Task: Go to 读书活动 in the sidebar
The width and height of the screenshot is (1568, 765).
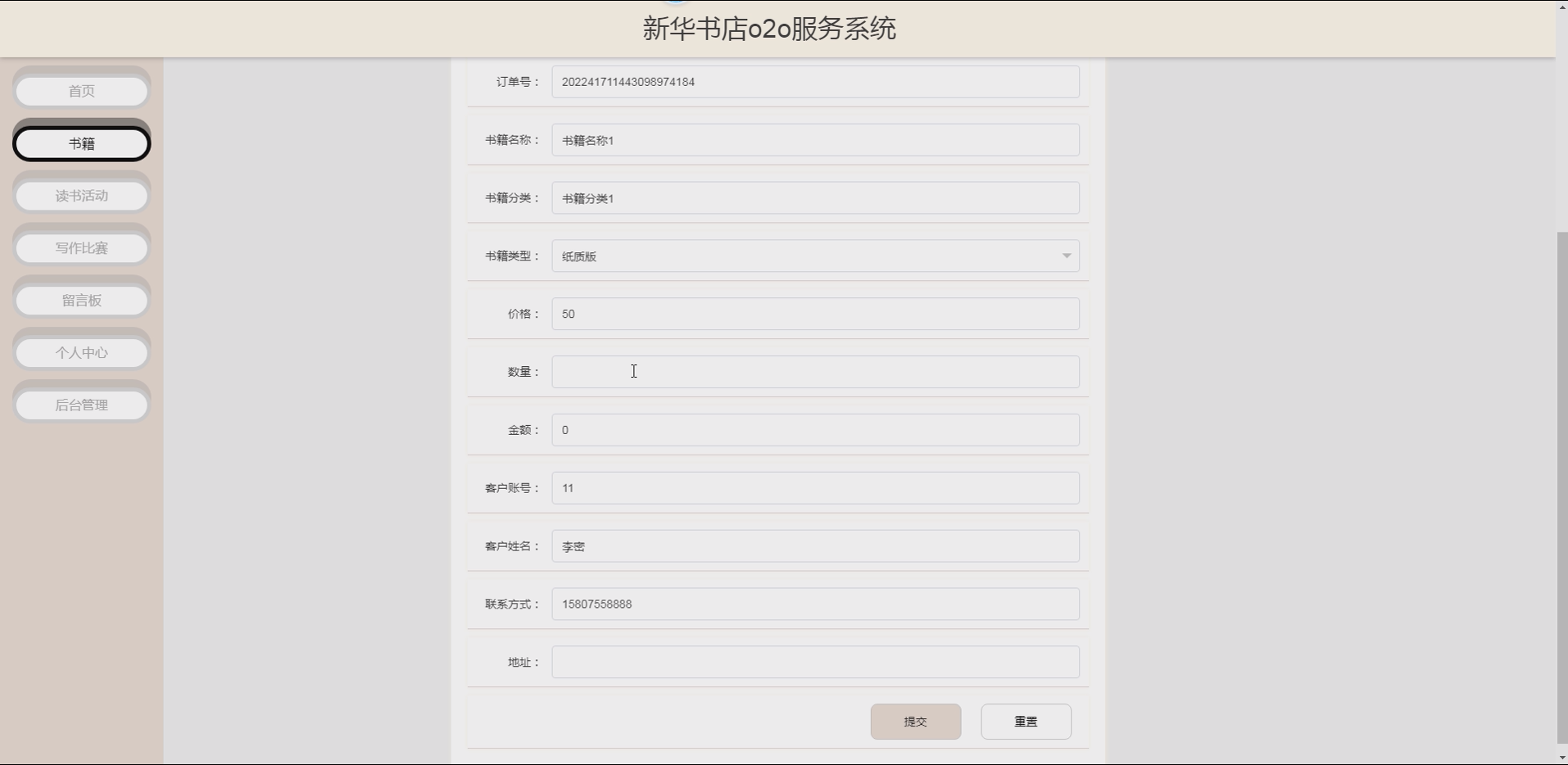Action: 81,196
